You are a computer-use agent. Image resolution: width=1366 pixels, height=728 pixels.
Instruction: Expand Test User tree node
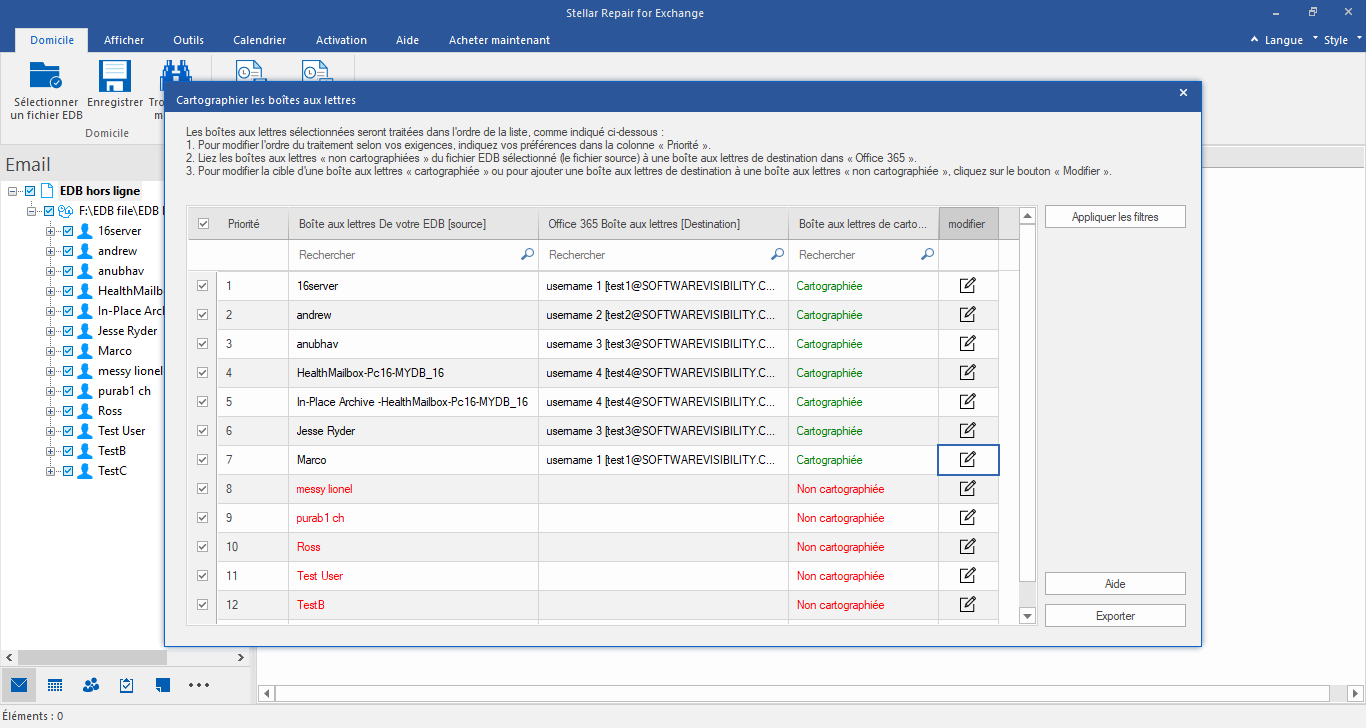50,431
